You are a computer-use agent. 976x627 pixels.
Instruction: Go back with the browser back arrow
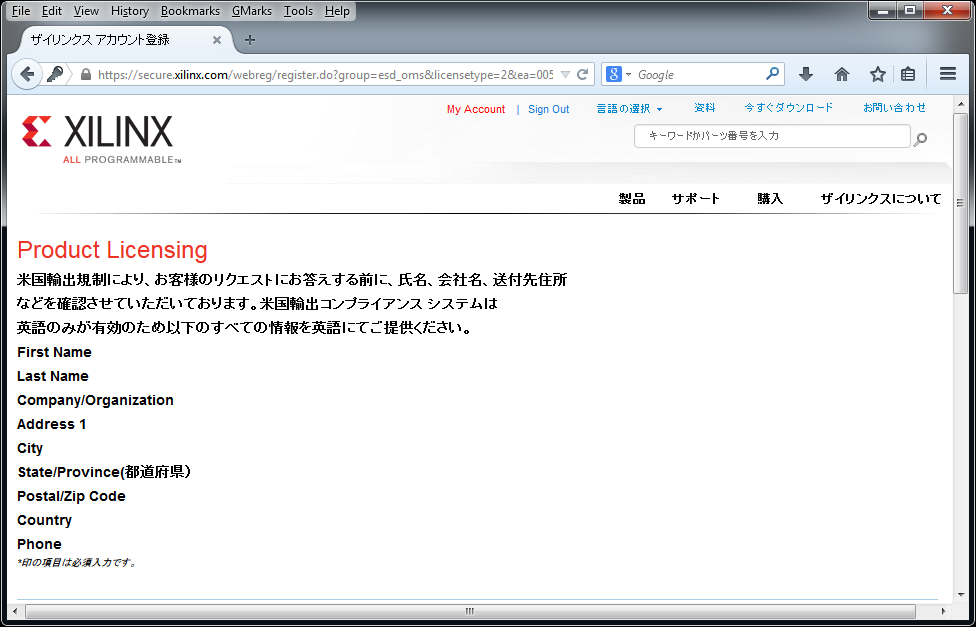27,75
